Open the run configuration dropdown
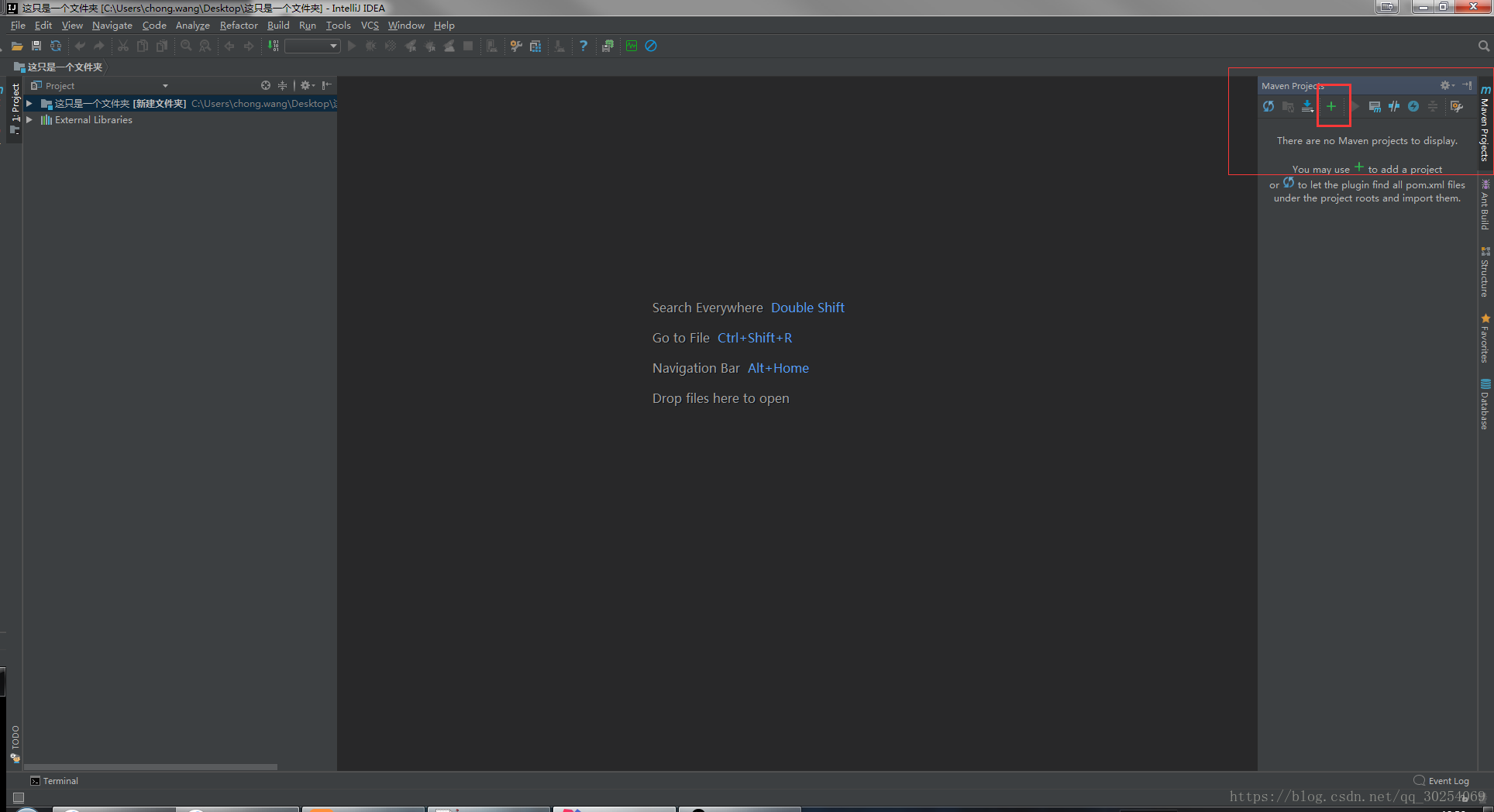This screenshot has width=1494, height=812. point(312,46)
